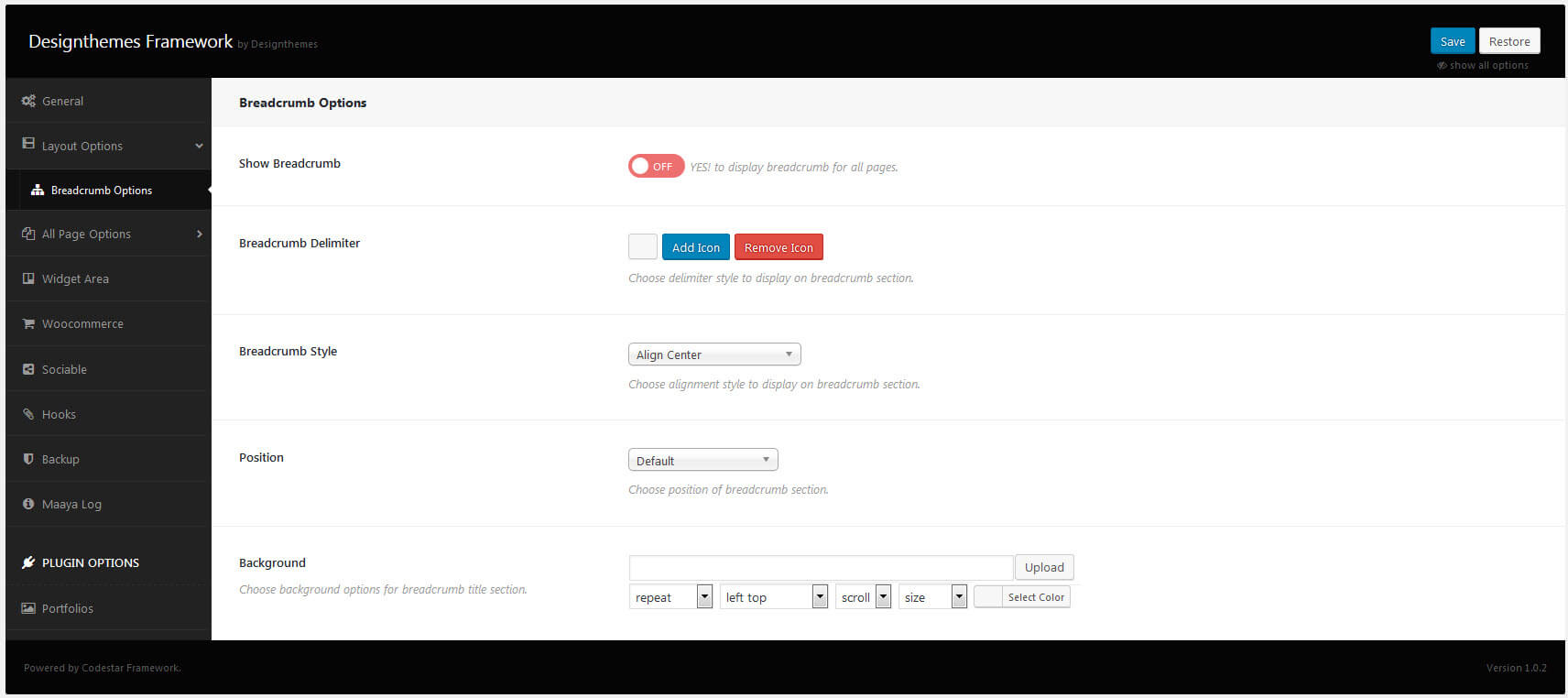This screenshot has height=698, width=1568.
Task: Open the Breadcrumb Style Align Center dropdown
Action: [714, 354]
